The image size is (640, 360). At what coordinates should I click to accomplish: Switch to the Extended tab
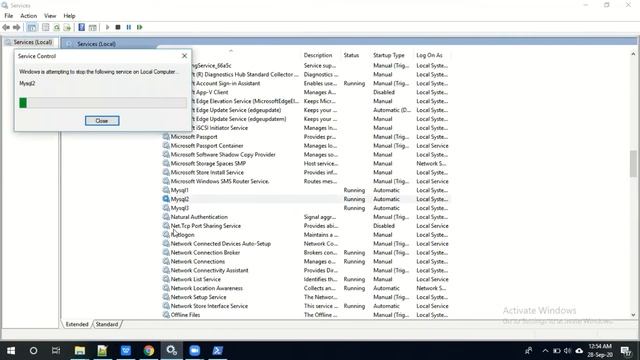[77, 324]
